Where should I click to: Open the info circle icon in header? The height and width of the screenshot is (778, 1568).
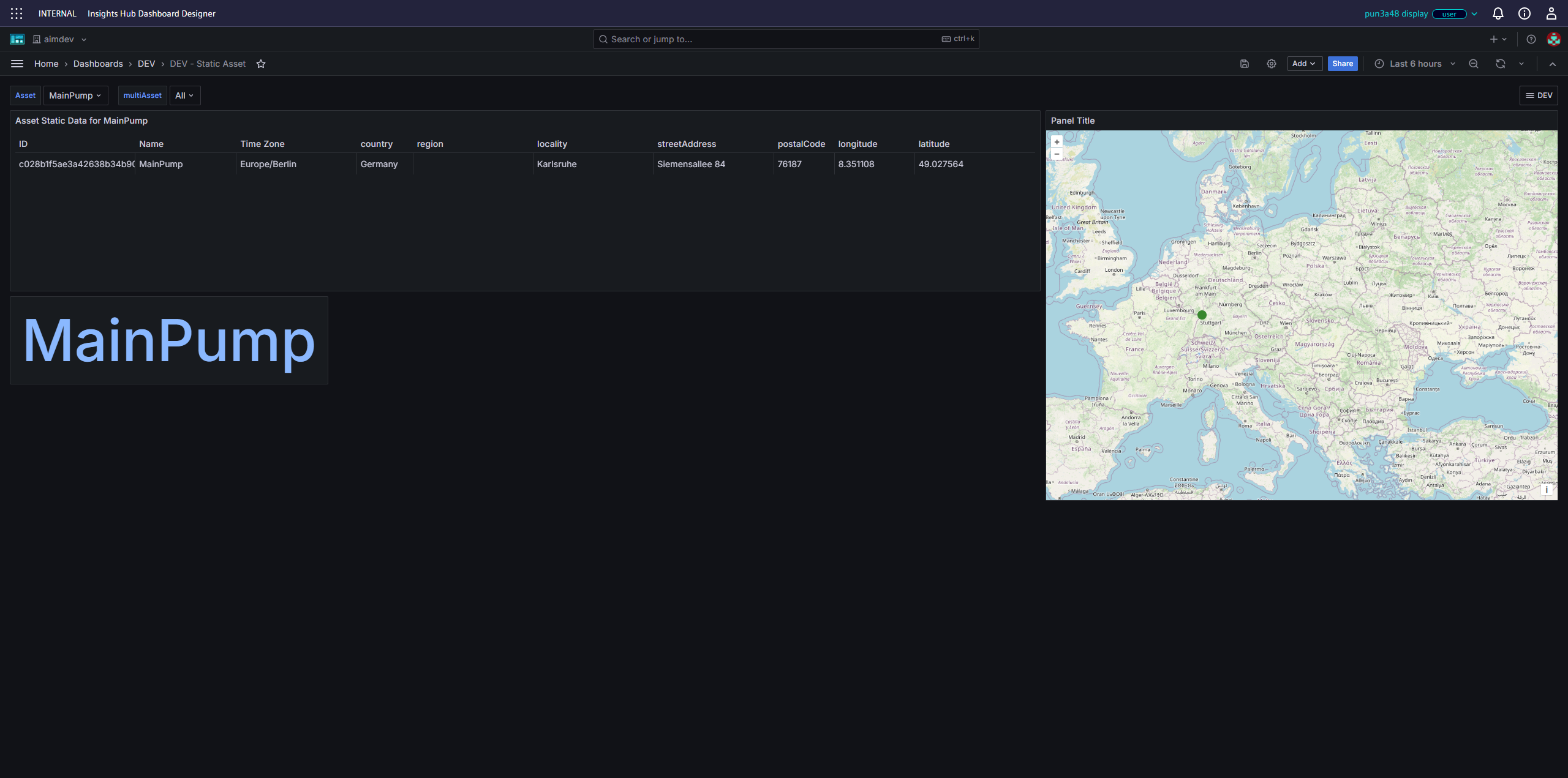click(x=1525, y=13)
